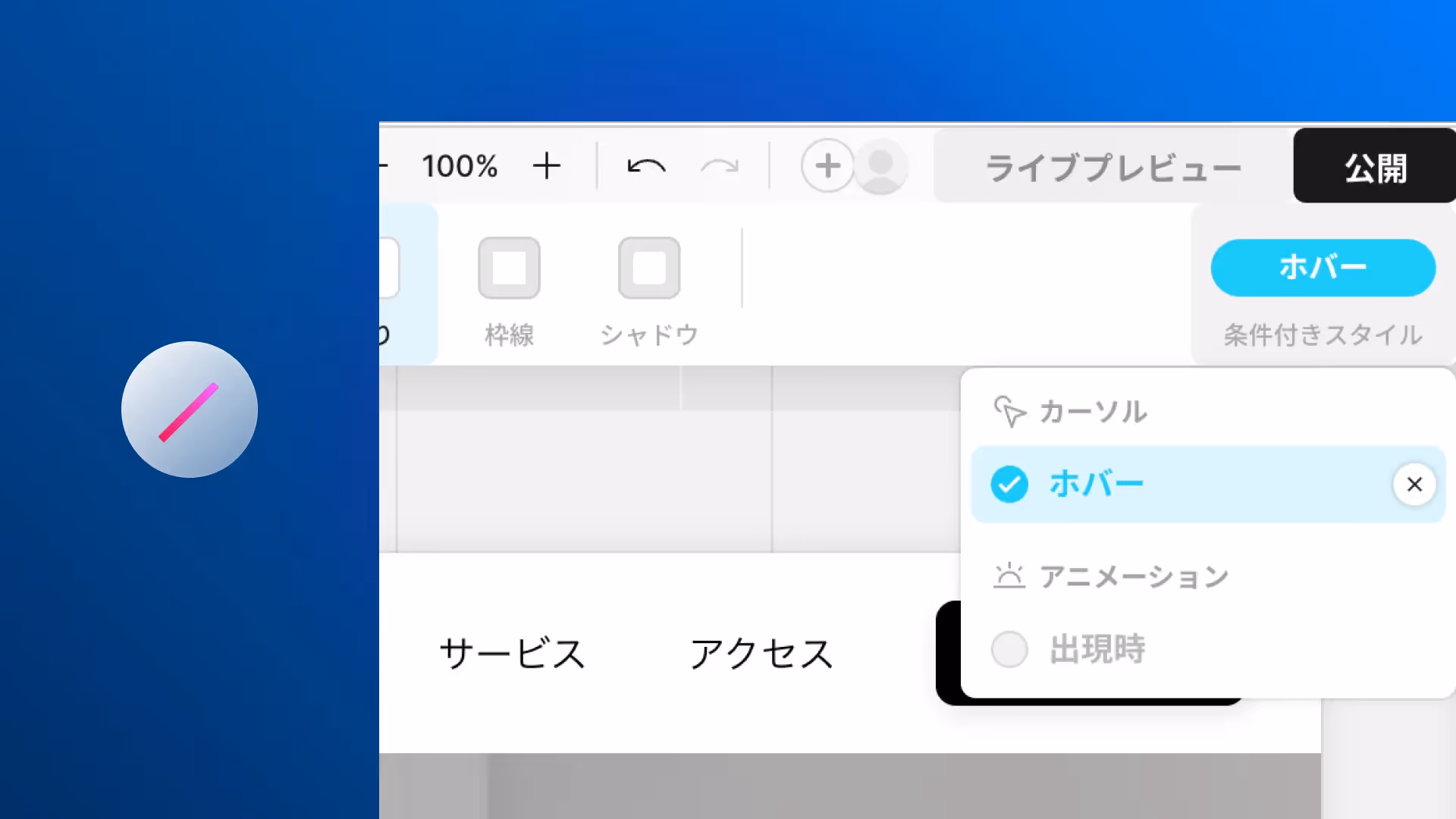1456x819 pixels.
Task: Remove ホバー condition with X button
Action: coord(1414,485)
